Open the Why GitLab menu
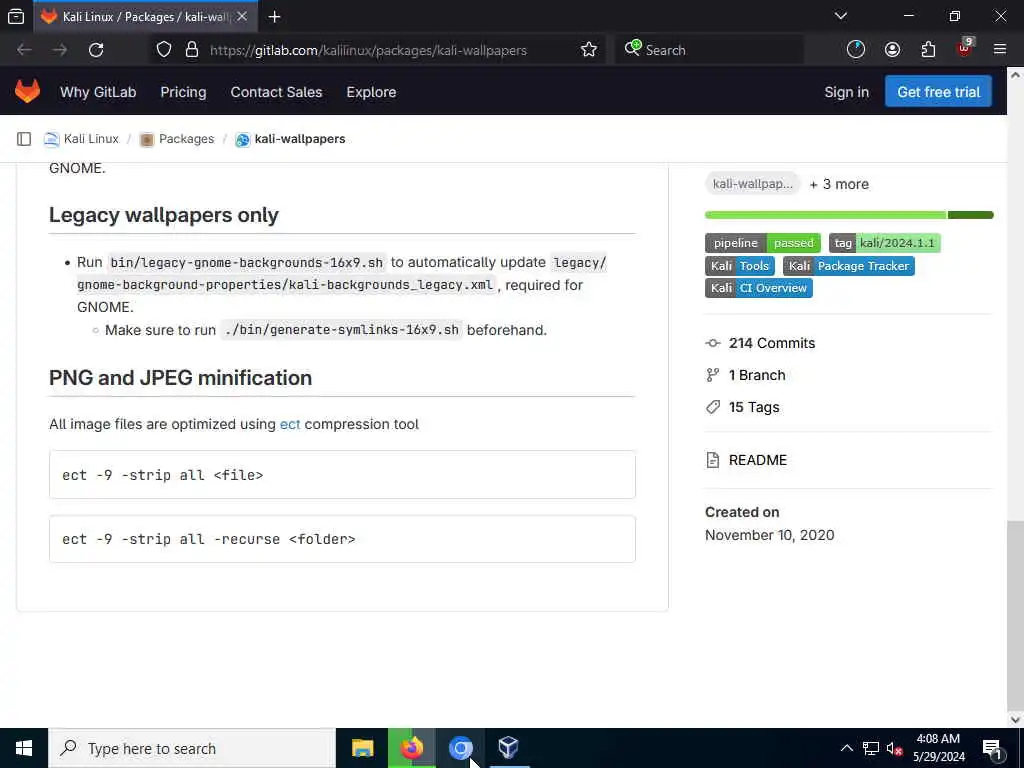Viewport: 1024px width, 768px height. pos(98,92)
